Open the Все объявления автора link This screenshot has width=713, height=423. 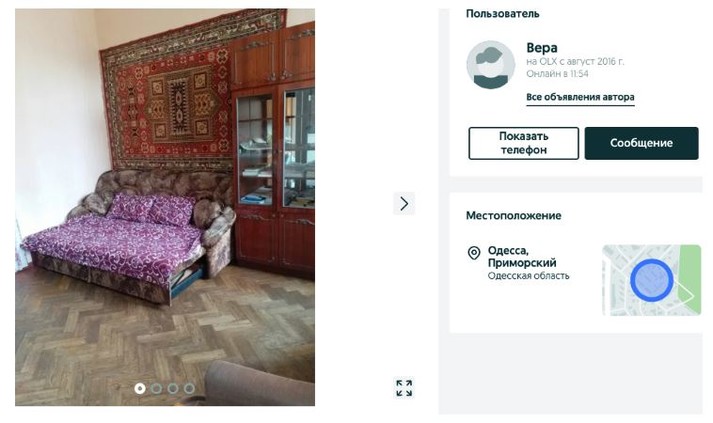click(580, 97)
